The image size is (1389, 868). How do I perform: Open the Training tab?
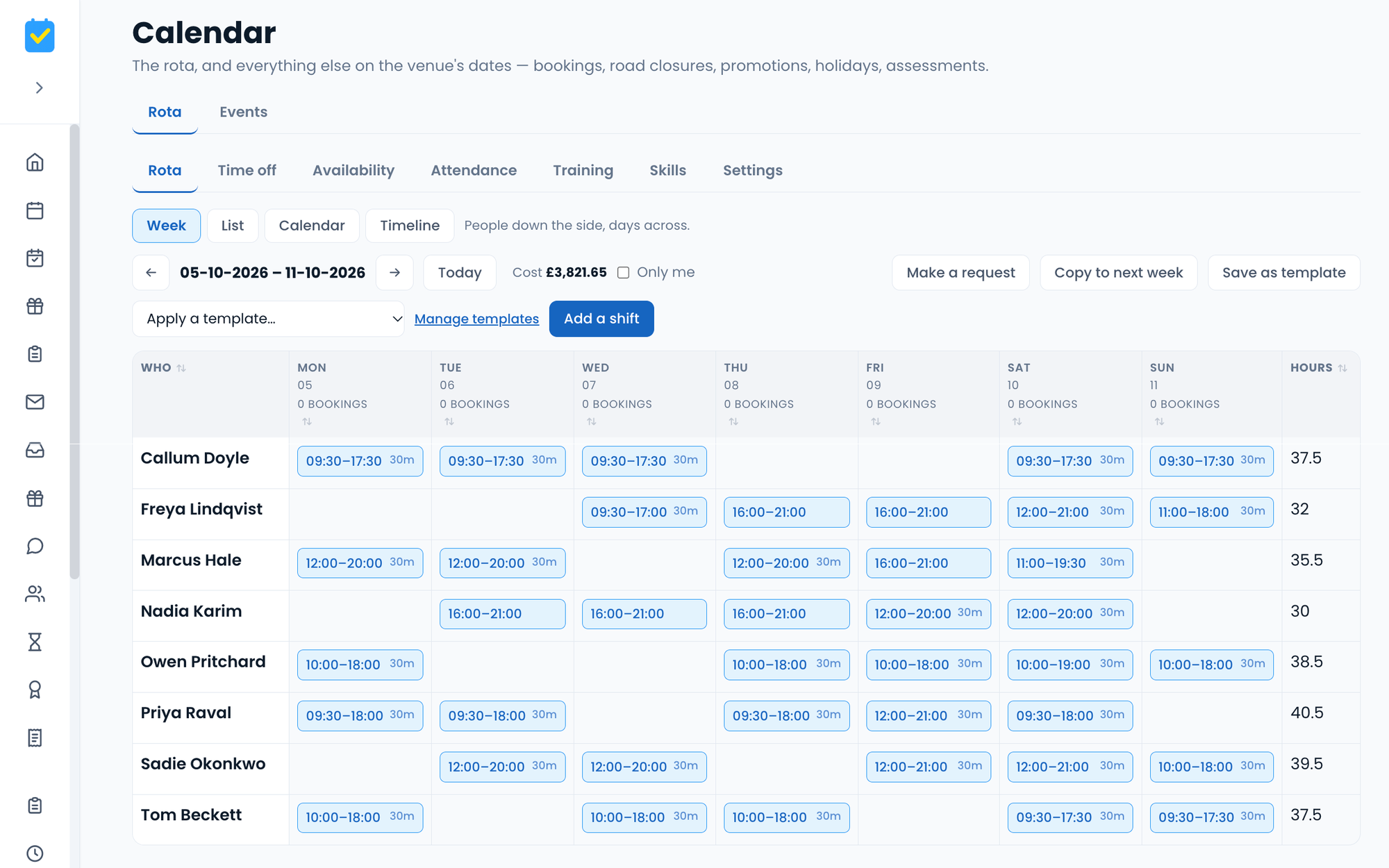point(583,170)
